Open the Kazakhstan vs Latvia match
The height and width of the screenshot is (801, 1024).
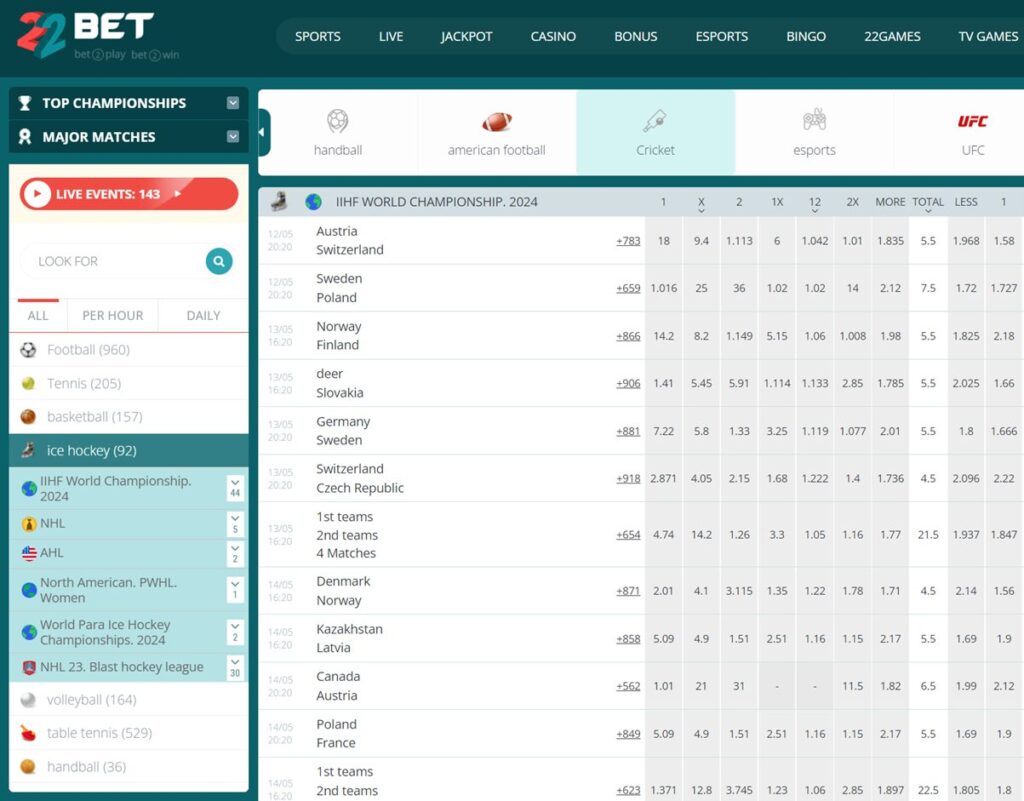(349, 638)
